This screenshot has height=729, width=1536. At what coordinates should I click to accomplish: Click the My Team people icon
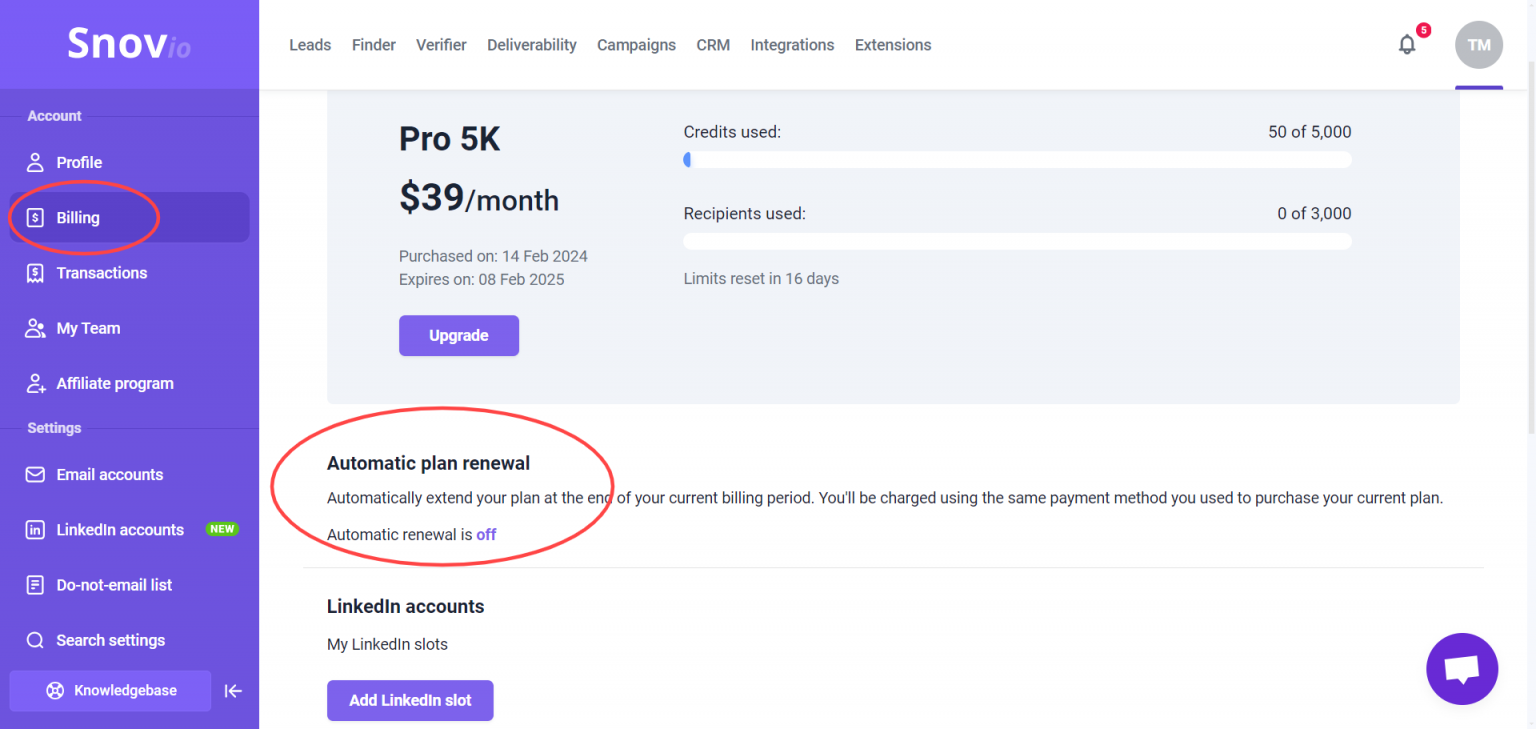(x=35, y=328)
